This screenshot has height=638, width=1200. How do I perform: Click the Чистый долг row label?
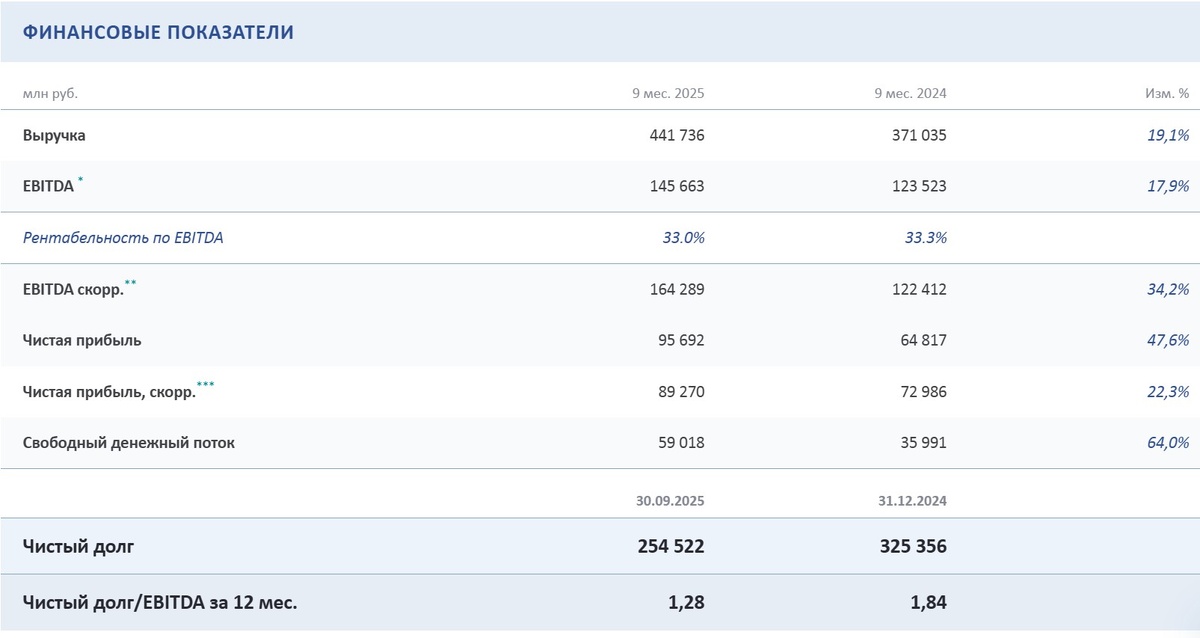(x=78, y=547)
